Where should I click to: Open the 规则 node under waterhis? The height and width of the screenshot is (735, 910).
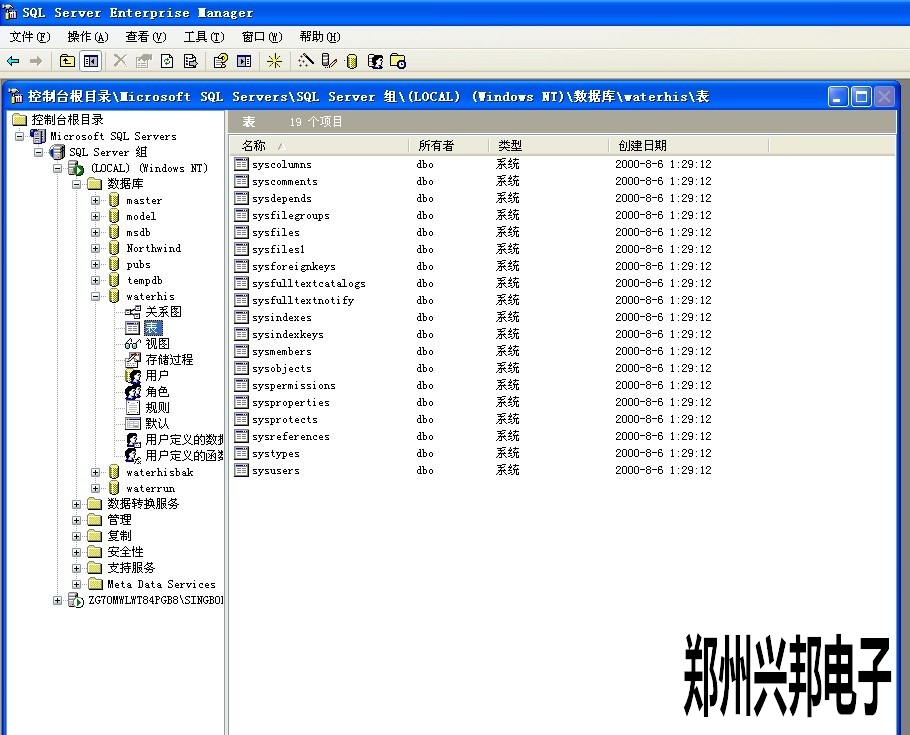tap(157, 408)
